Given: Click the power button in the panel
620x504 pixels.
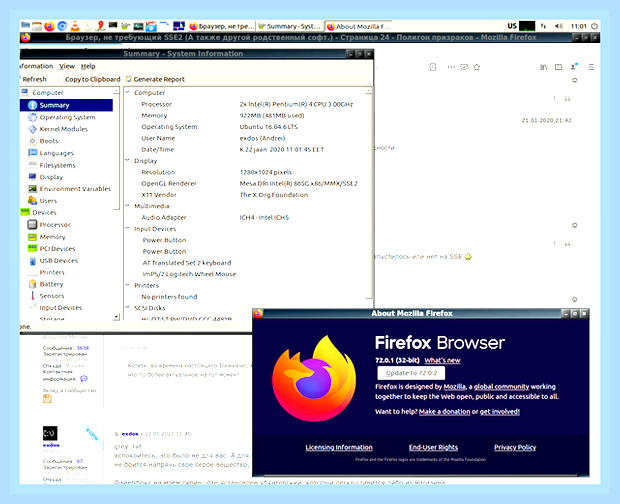Looking at the screenshot, I should click(x=594, y=26).
